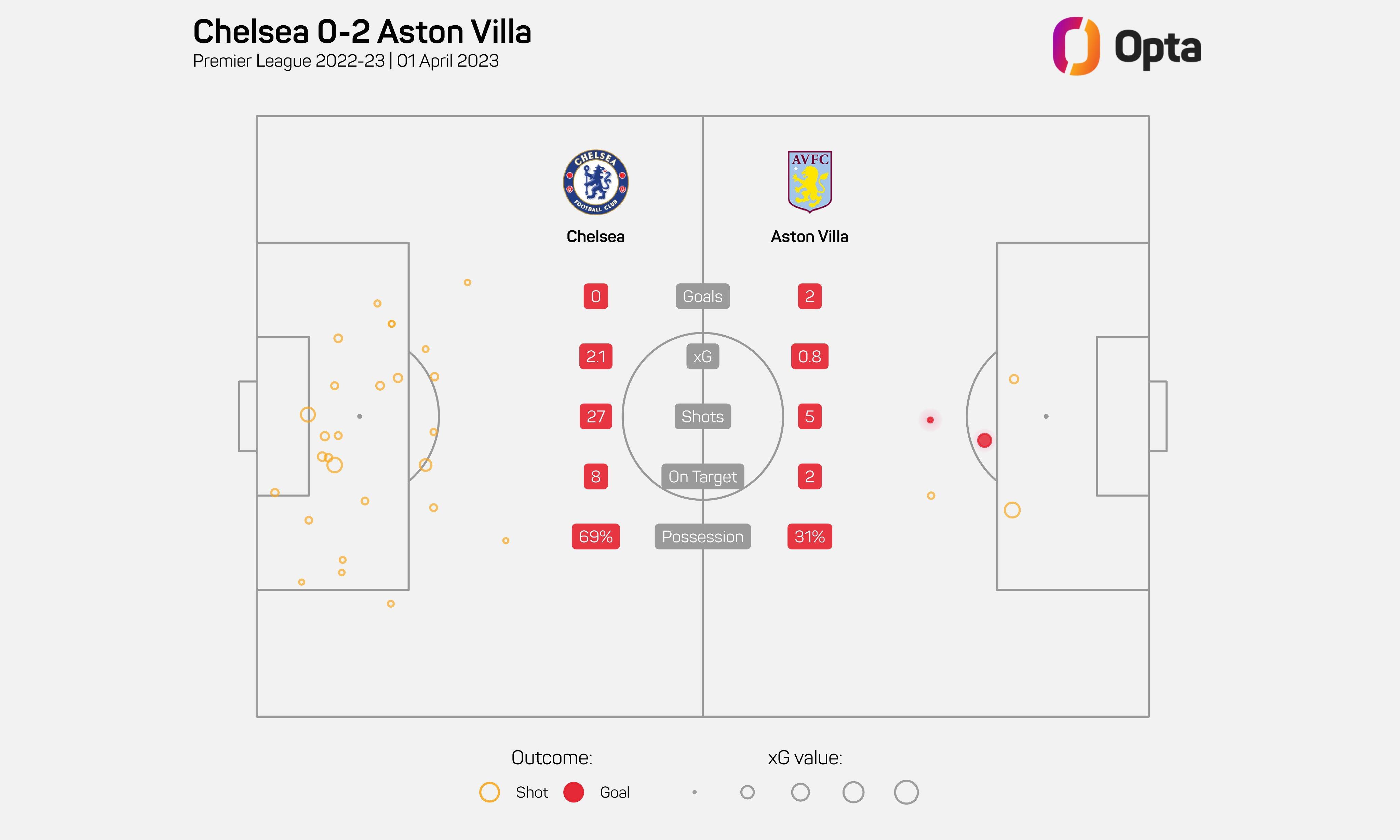Click the Opta logo icon
The image size is (1400, 840).
tap(1076, 46)
